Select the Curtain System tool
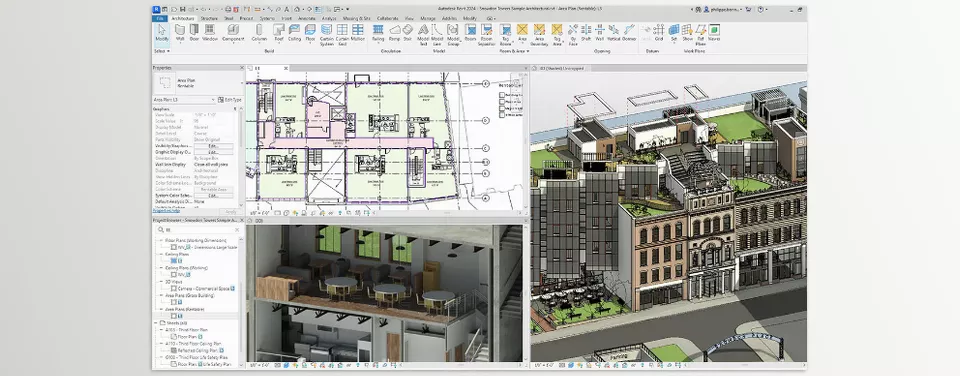Screen dimensions: 960x376 pyautogui.click(x=327, y=35)
